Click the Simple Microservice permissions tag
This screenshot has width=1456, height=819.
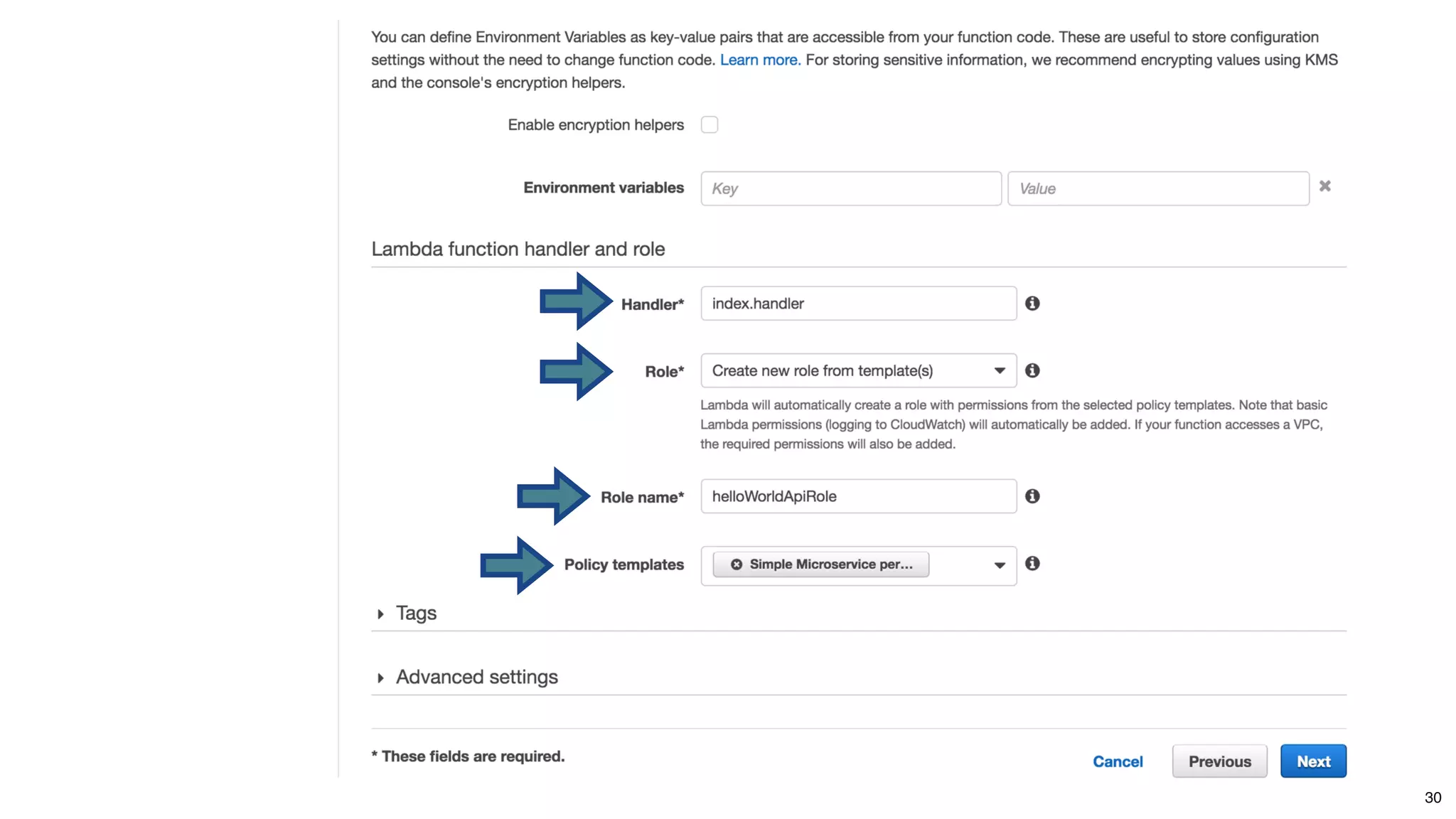click(830, 564)
